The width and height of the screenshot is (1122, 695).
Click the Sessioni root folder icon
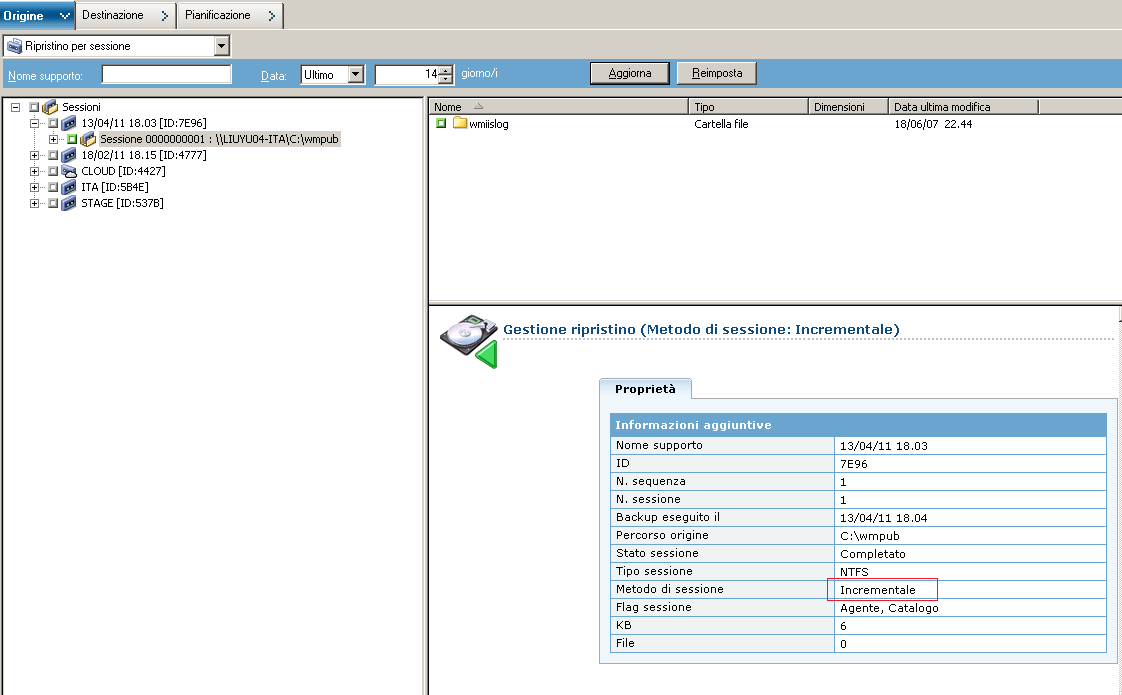(x=50, y=107)
